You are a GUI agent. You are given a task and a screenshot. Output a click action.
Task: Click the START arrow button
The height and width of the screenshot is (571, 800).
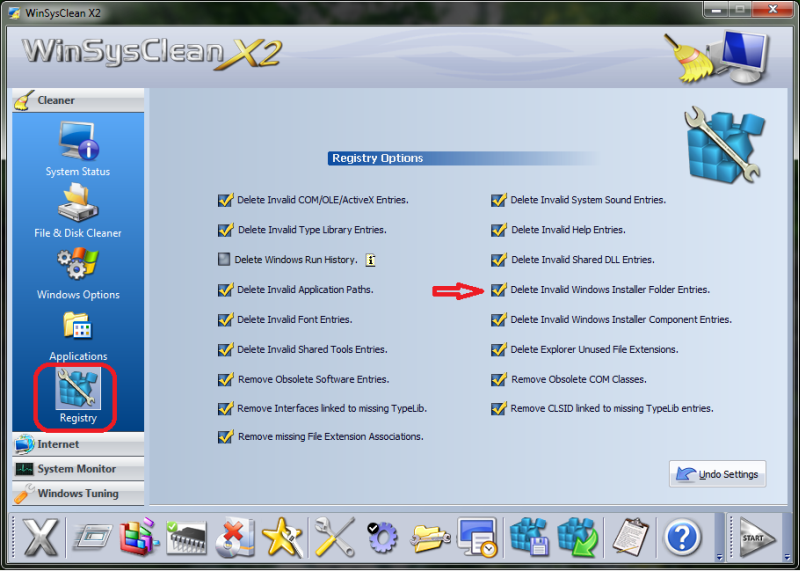click(757, 538)
